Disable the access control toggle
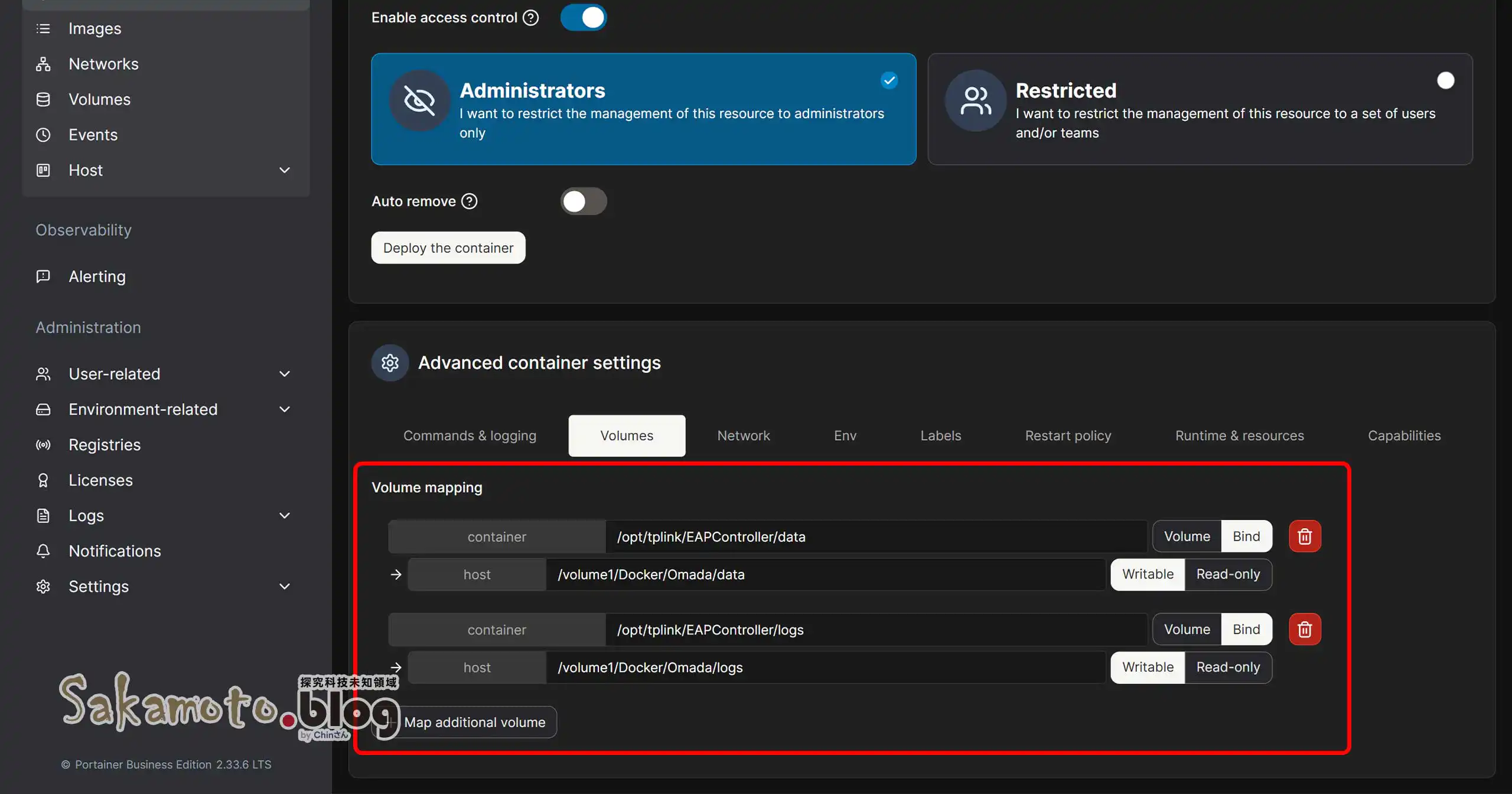This screenshot has width=1512, height=794. point(583,18)
